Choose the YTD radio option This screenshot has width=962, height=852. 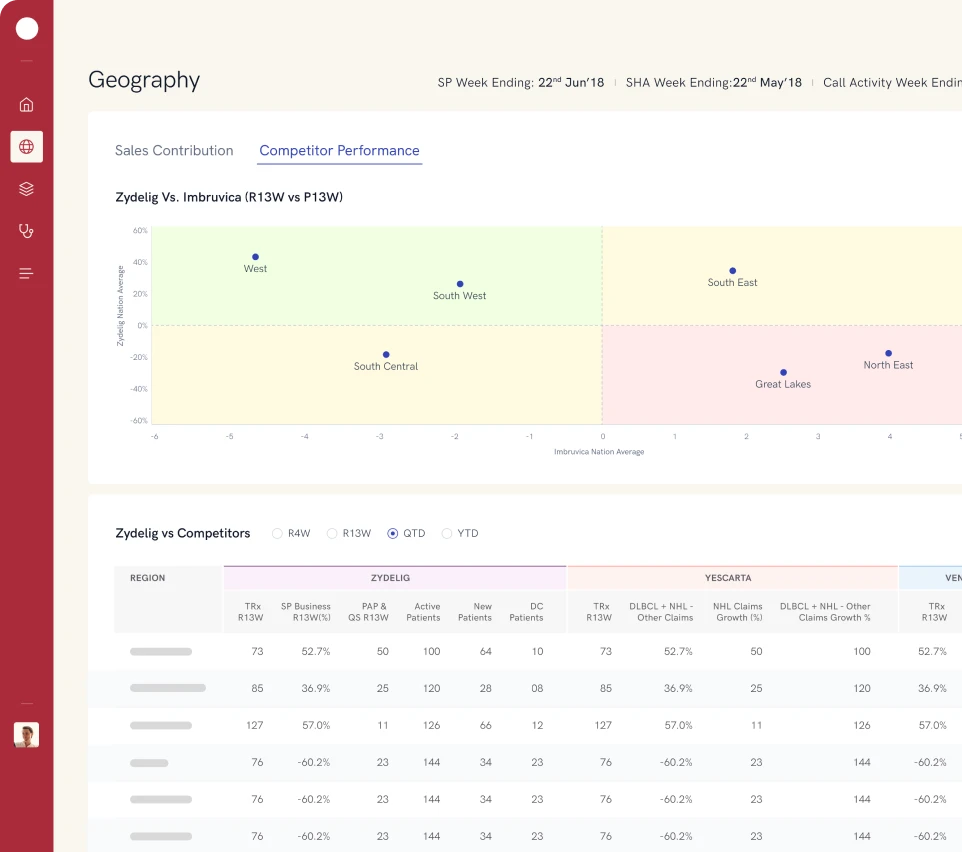pyautogui.click(x=447, y=533)
